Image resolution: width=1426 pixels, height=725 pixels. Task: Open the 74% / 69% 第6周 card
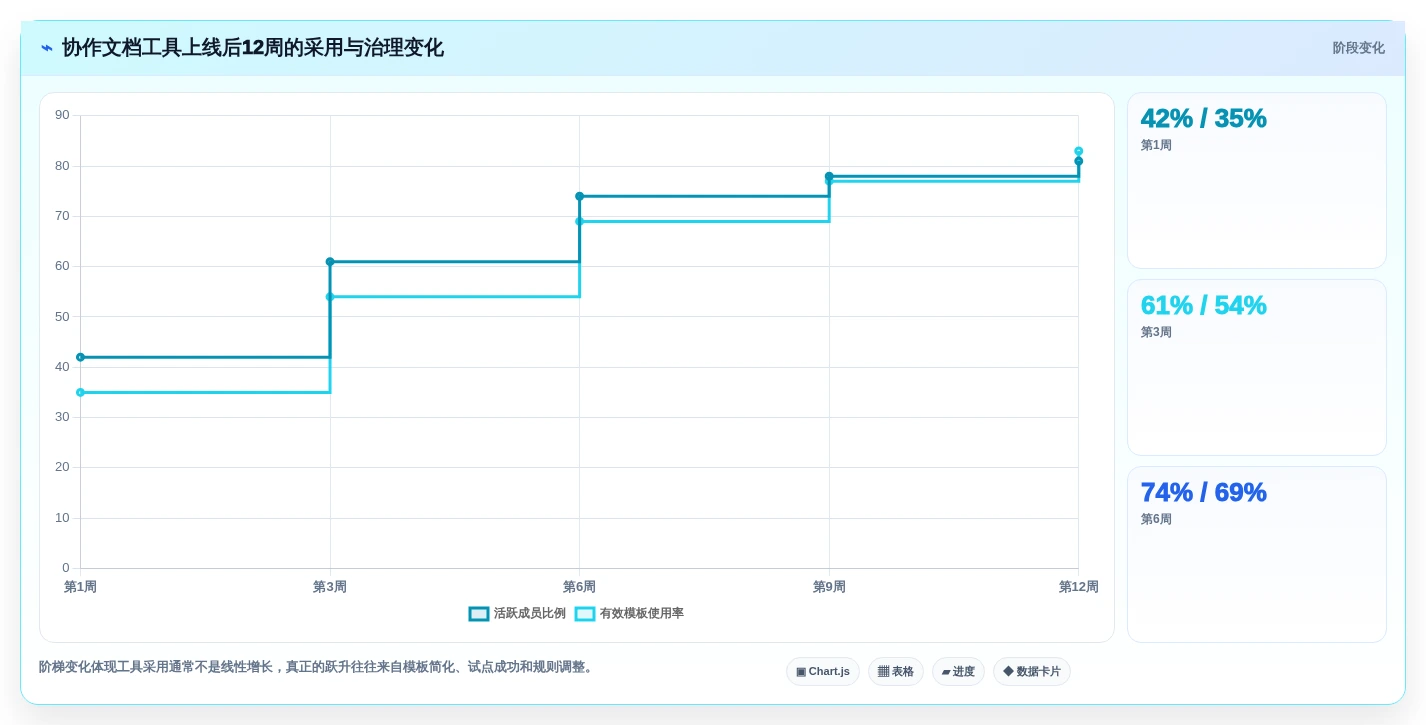pos(1257,555)
